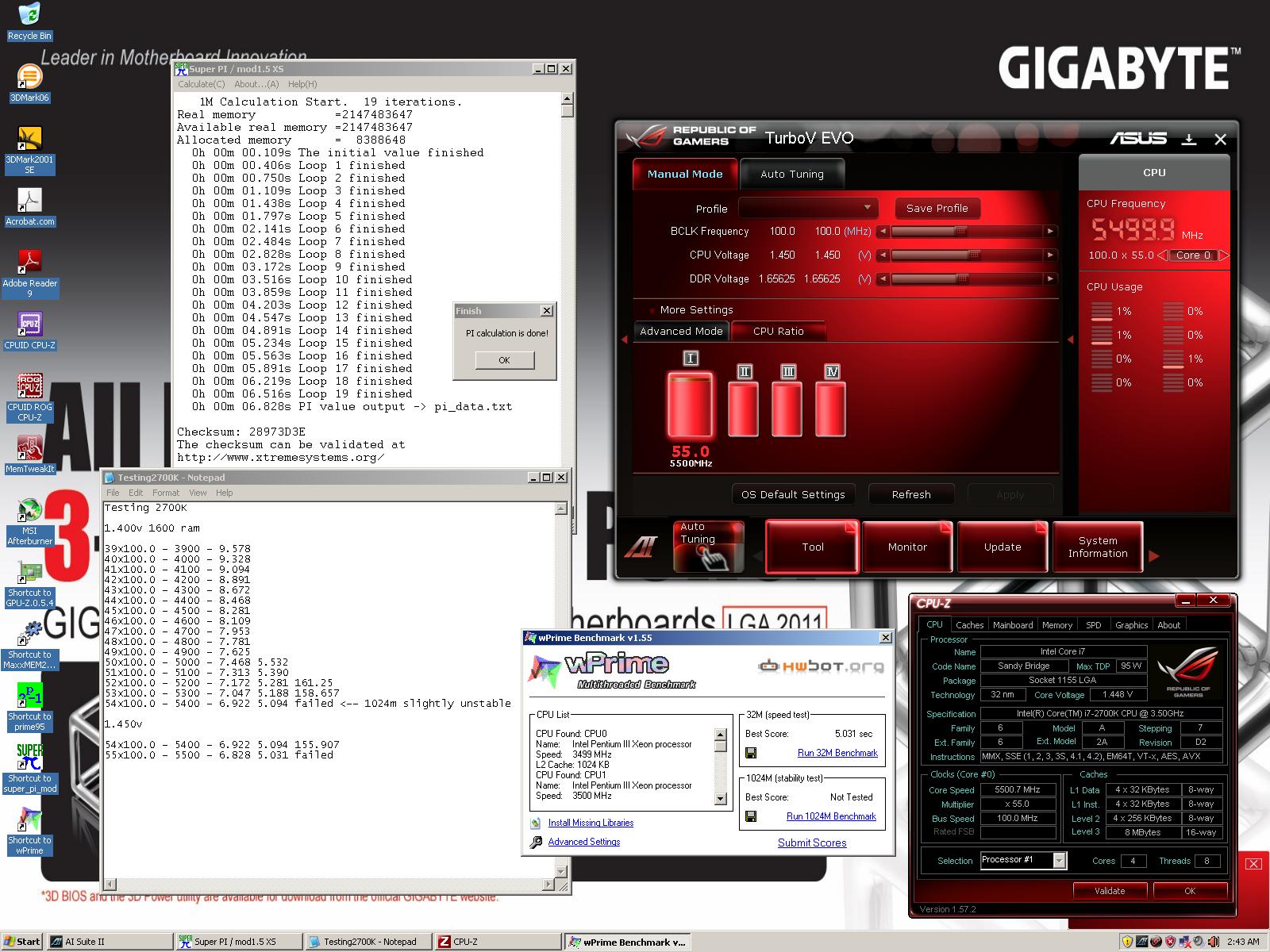
Task: Click the Auto Tuning hand icon in AI Suite
Action: point(708,546)
